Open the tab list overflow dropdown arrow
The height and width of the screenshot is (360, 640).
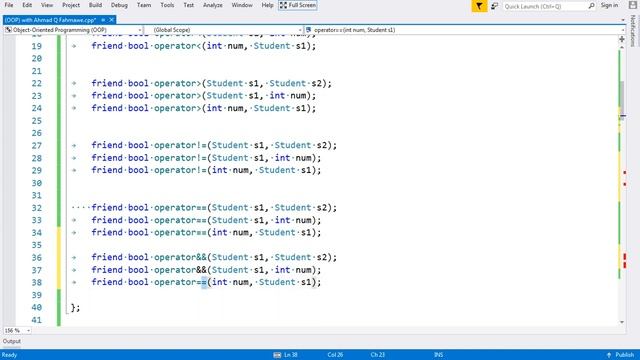click(623, 20)
